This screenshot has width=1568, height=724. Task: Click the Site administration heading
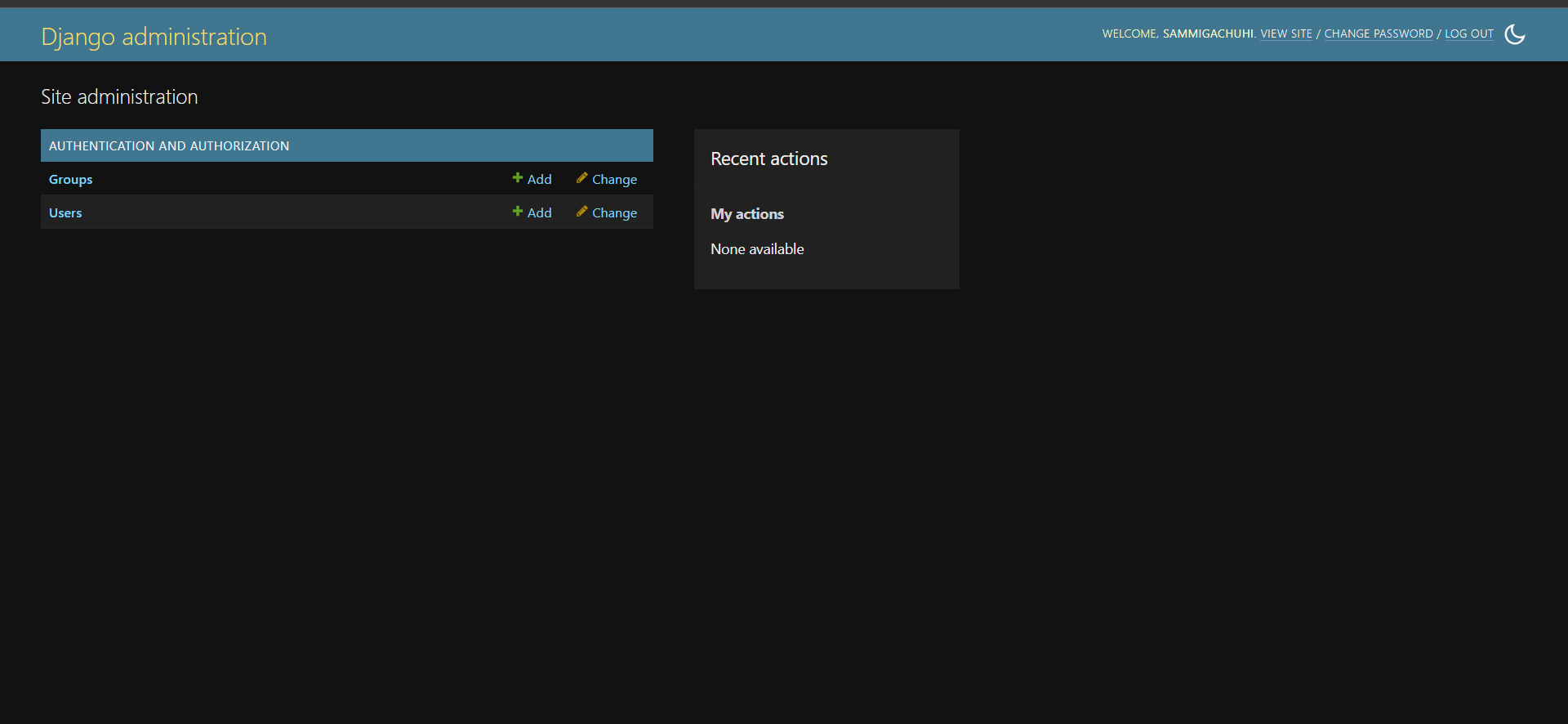[119, 97]
